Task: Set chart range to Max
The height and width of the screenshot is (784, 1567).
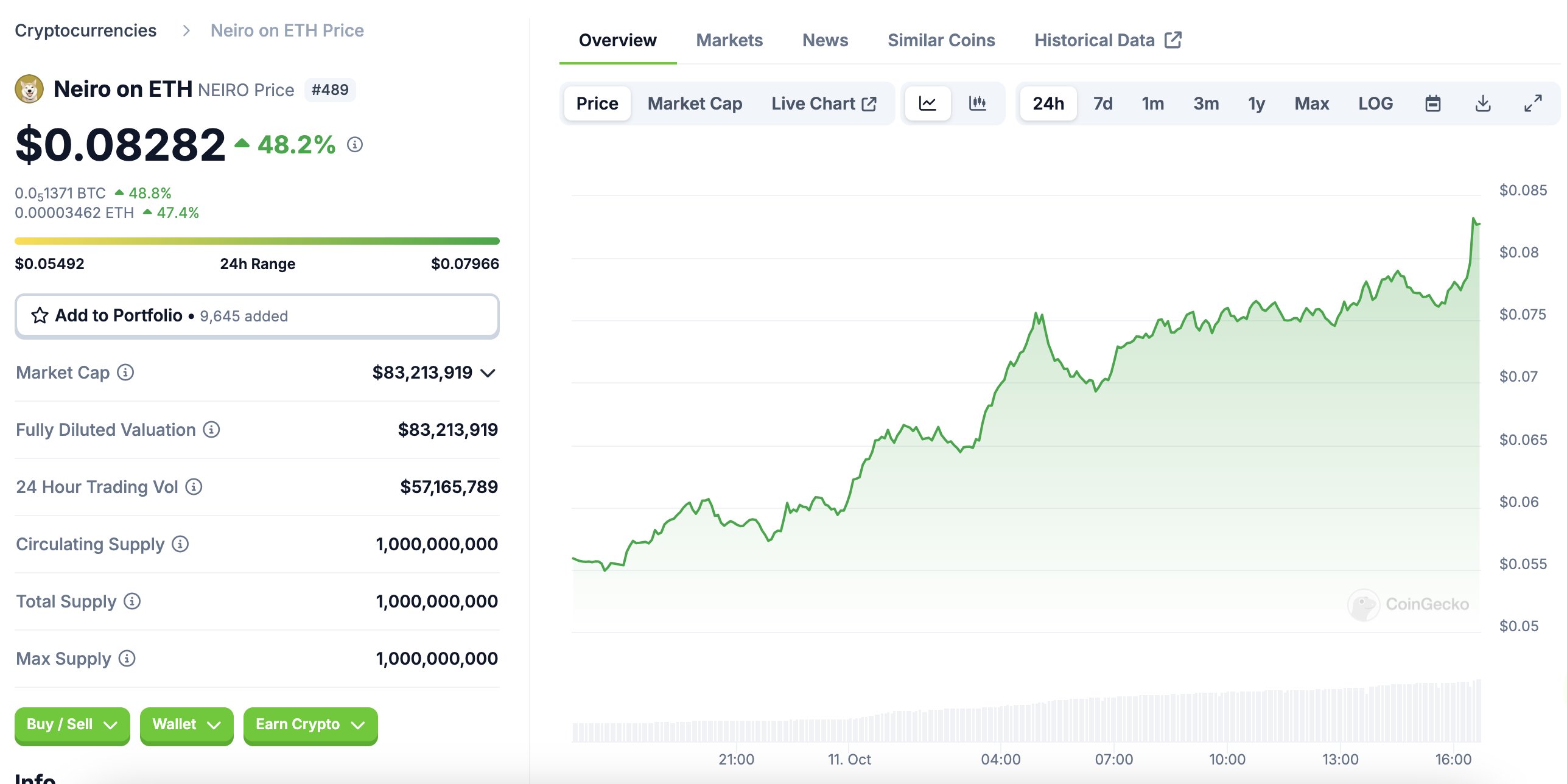Action: pos(1311,103)
